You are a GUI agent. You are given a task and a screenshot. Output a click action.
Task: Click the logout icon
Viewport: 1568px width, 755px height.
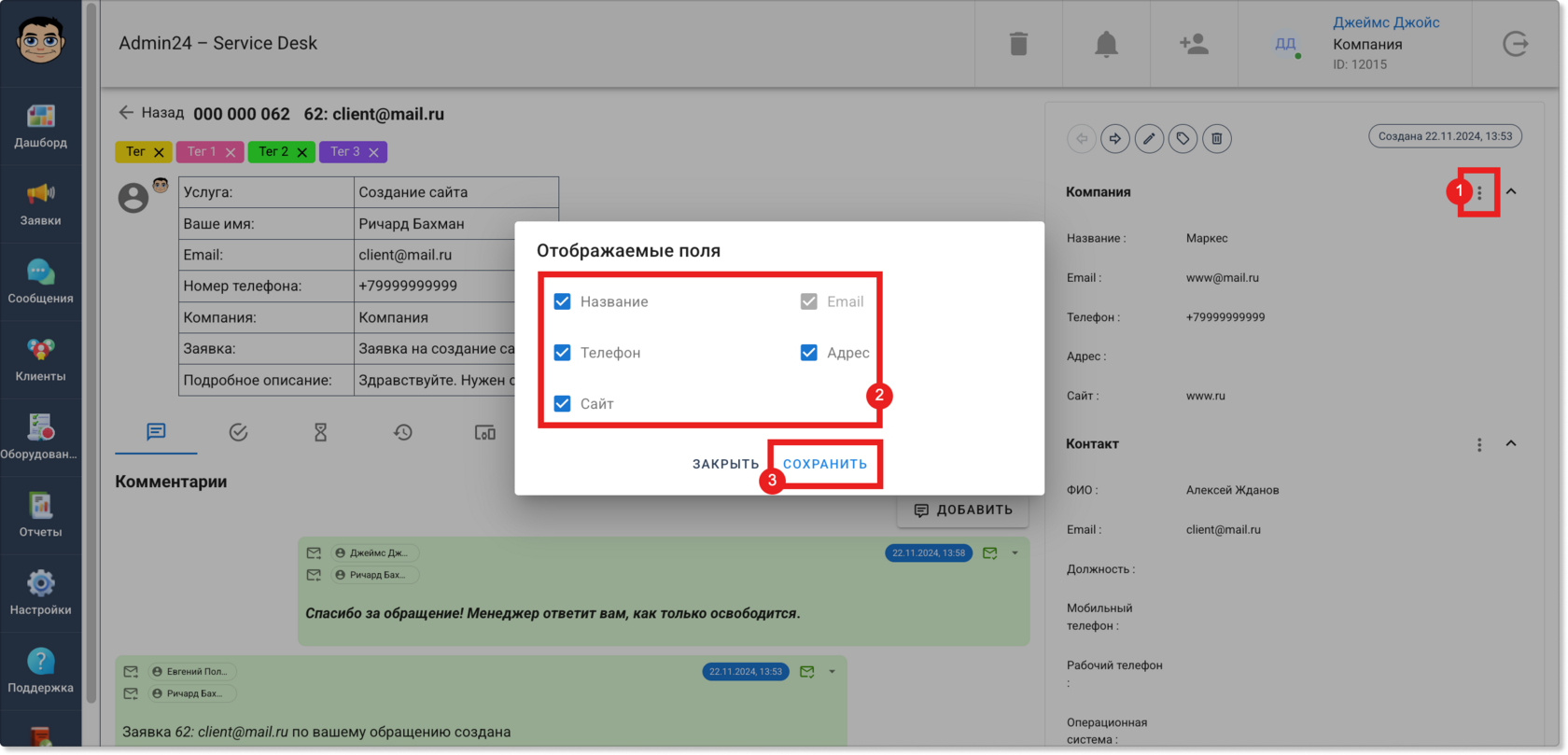pyautogui.click(x=1516, y=44)
